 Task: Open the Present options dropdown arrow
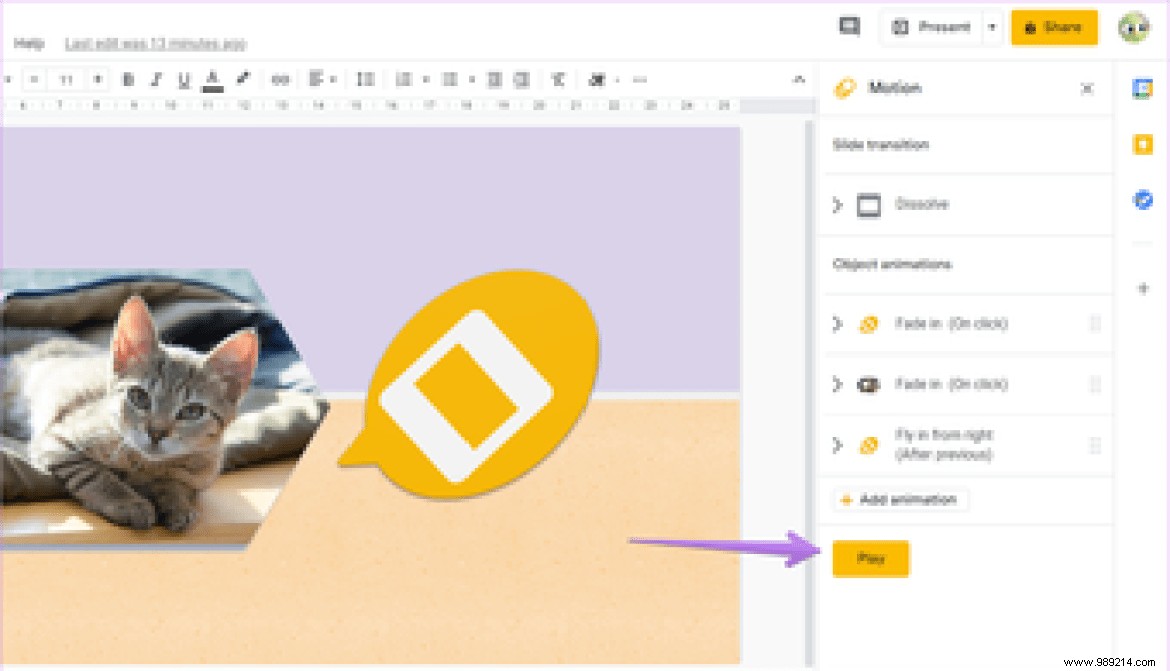[x=991, y=28]
